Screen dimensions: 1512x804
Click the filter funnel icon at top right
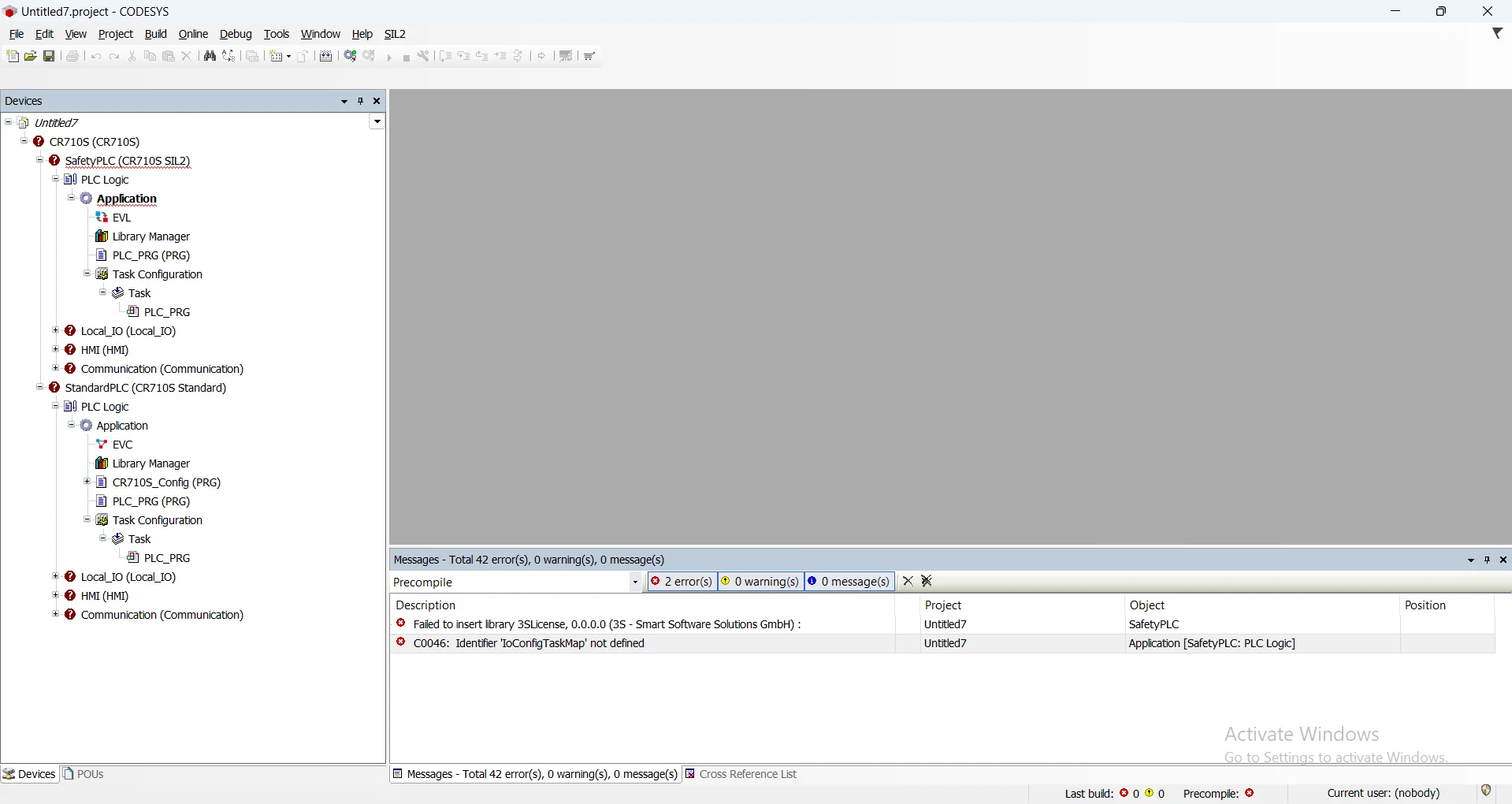tap(1498, 33)
